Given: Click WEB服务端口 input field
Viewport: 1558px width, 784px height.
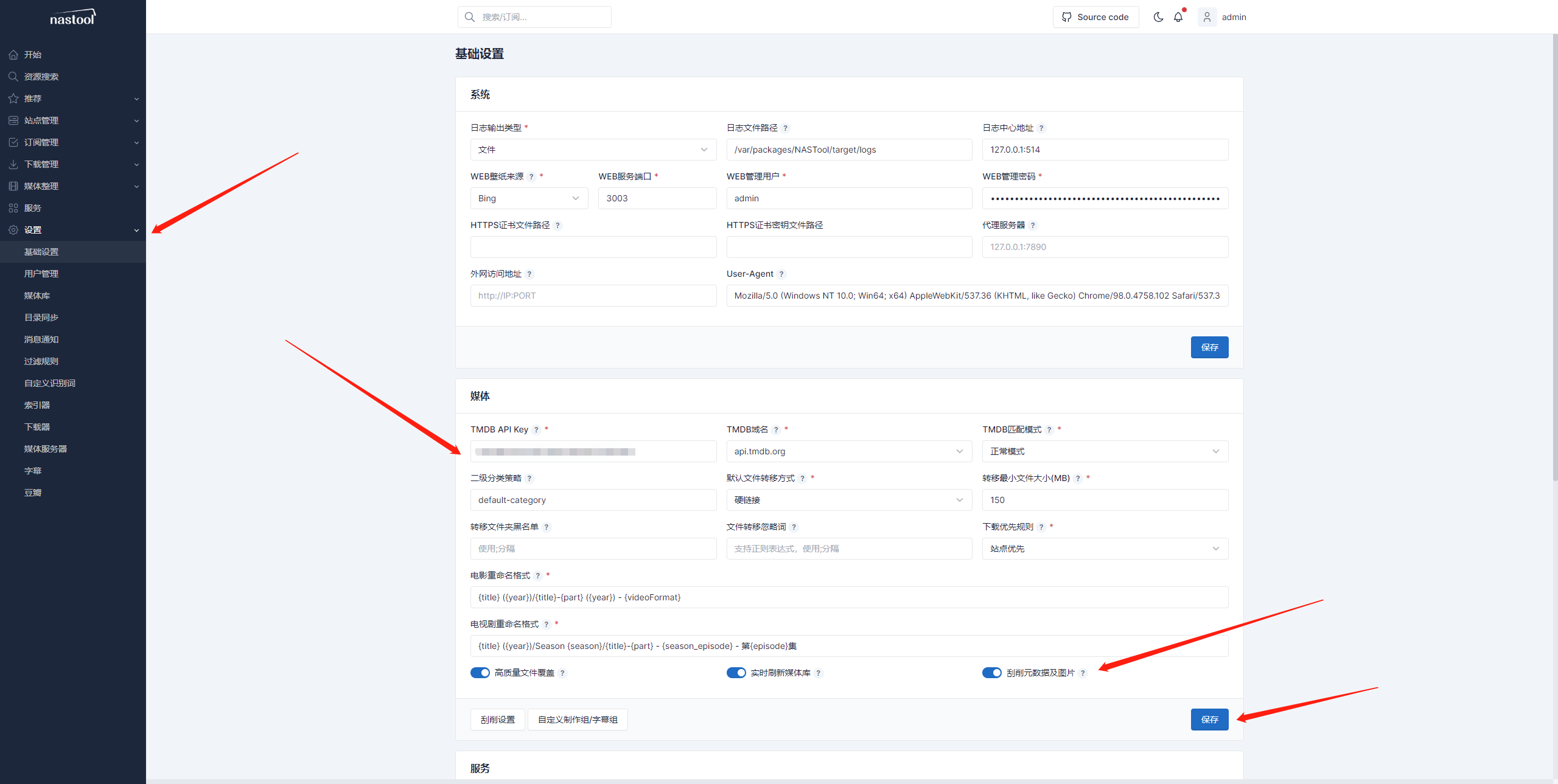Looking at the screenshot, I should click(657, 198).
